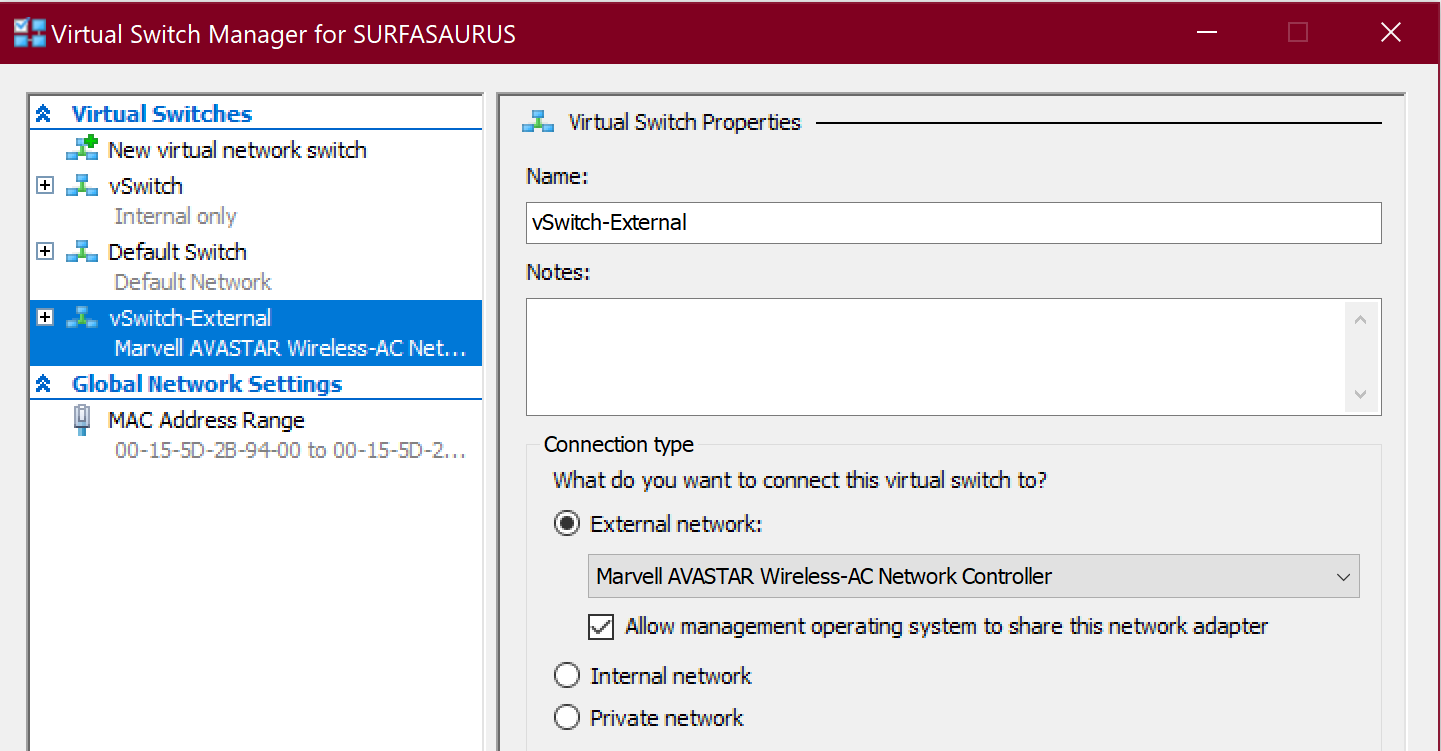Expand the Default Switch tree node
This screenshot has height=751, width=1441.
[45, 252]
